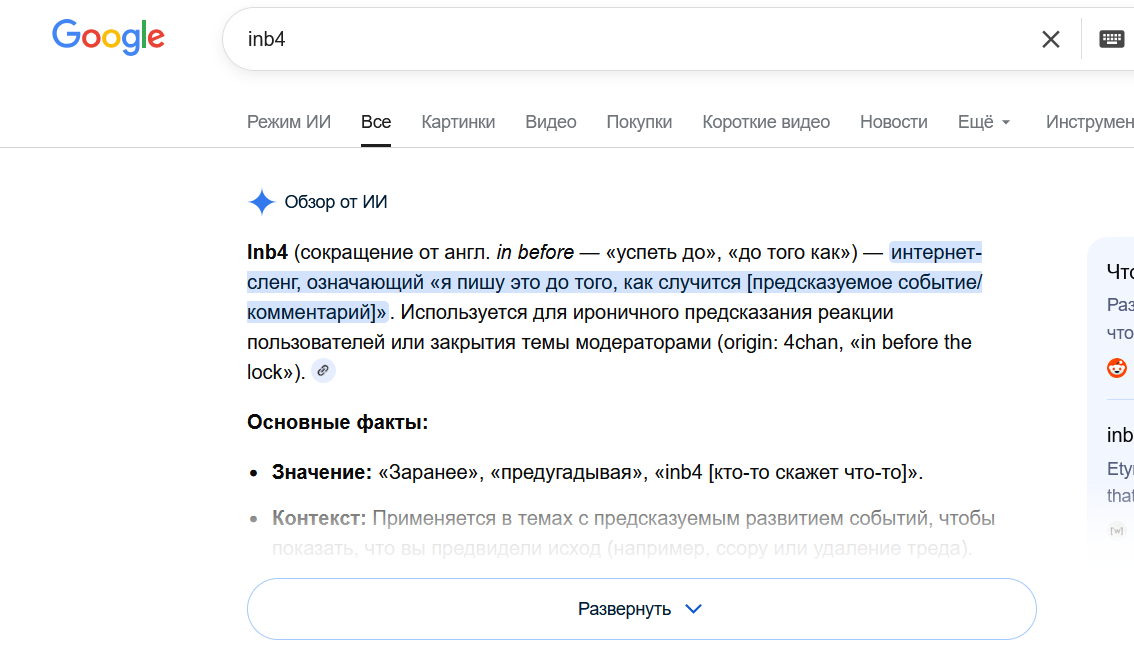Open the source link chip after "lock»)"
This screenshot has width=1134, height=658.
click(323, 371)
